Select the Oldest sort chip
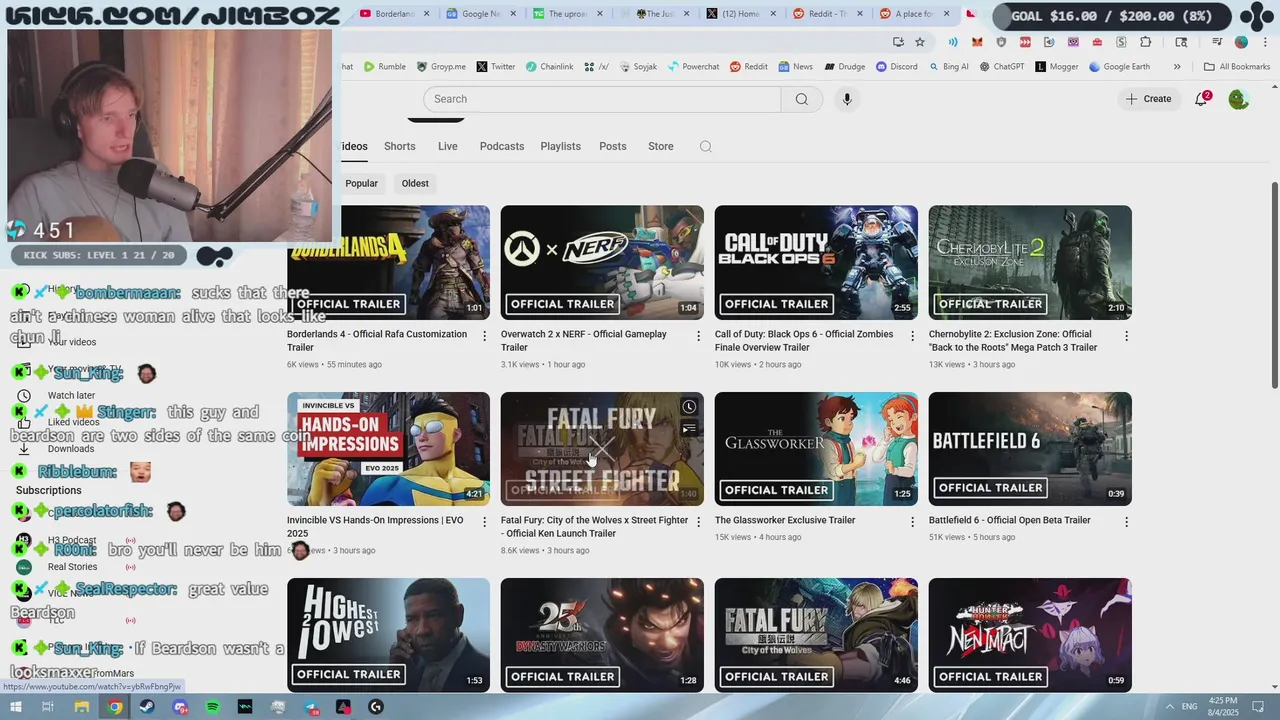 coord(415,183)
